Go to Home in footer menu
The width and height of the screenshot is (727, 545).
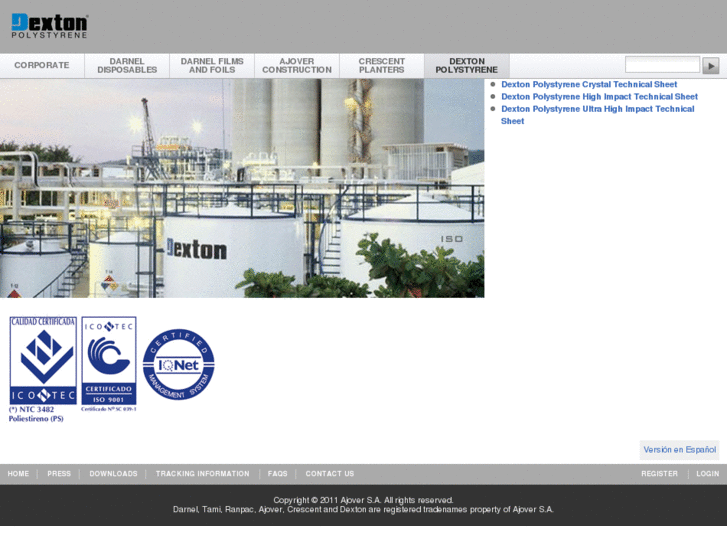[x=18, y=474]
